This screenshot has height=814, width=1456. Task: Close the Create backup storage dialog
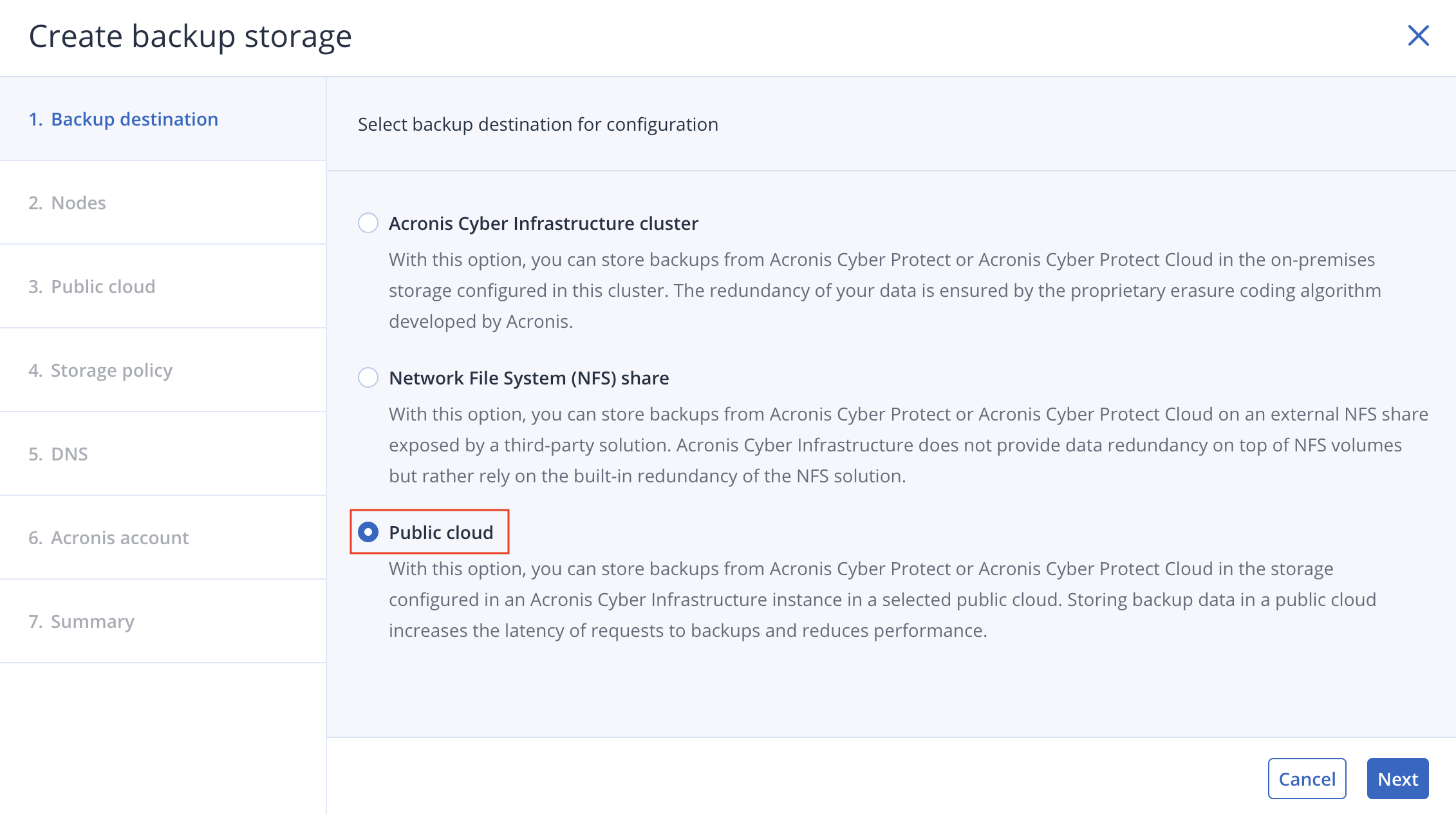coord(1418,36)
